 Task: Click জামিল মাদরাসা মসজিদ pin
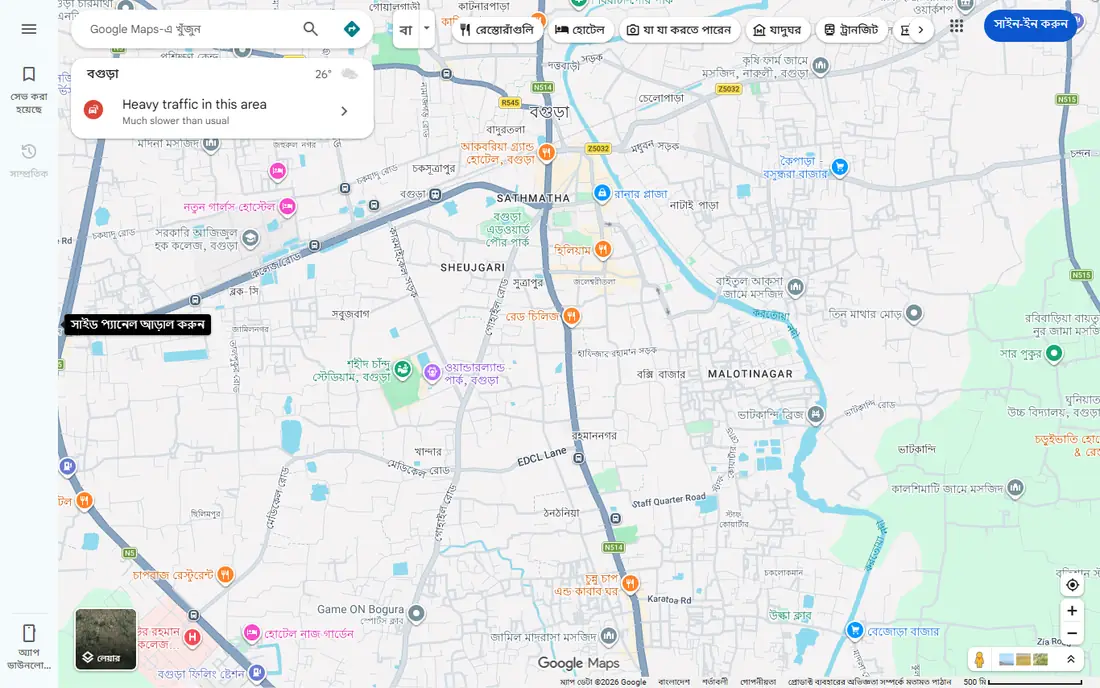[609, 635]
